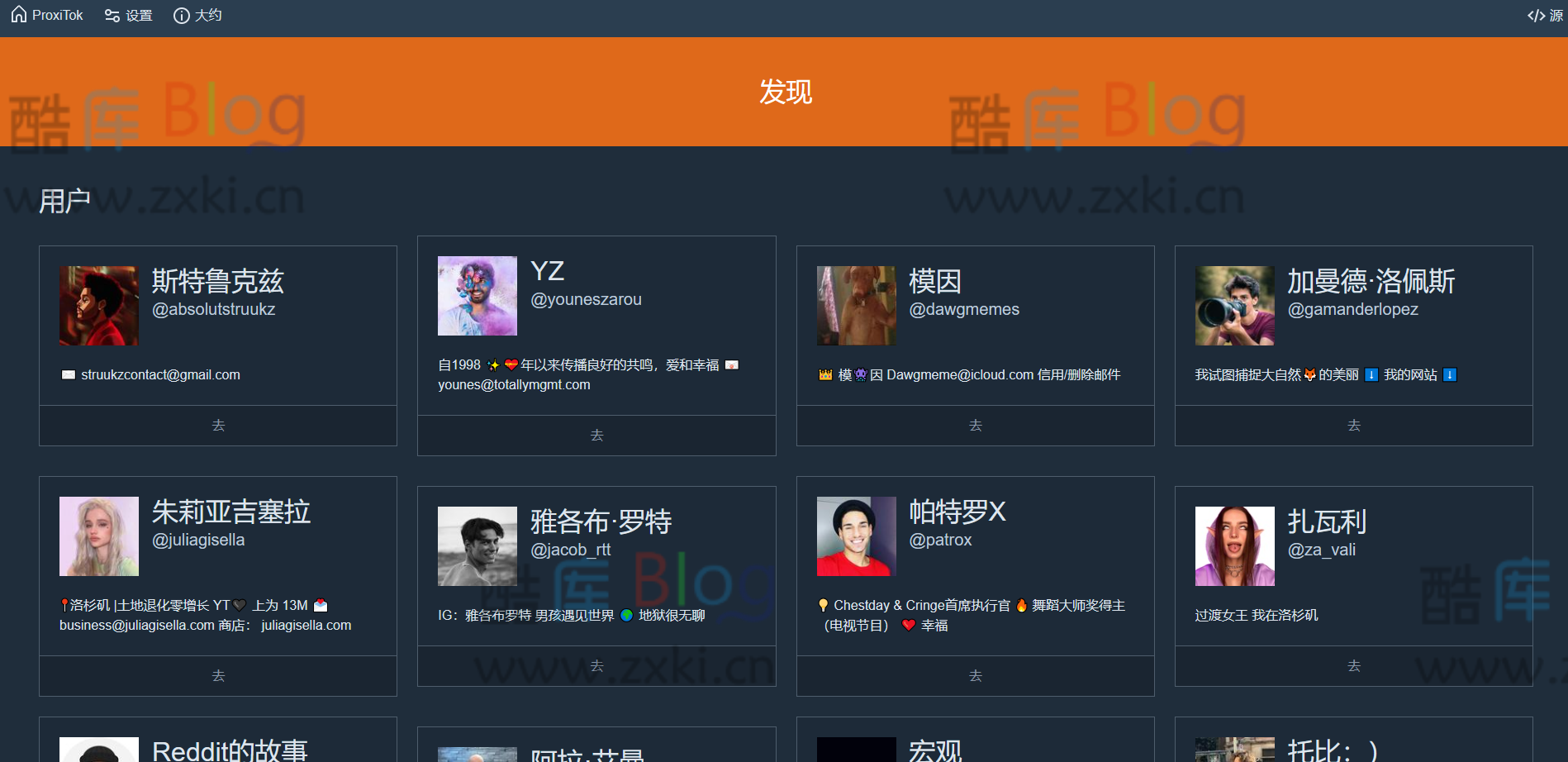Click 斯特鲁克兹's avatar picture
1568x762 pixels.
(97, 305)
